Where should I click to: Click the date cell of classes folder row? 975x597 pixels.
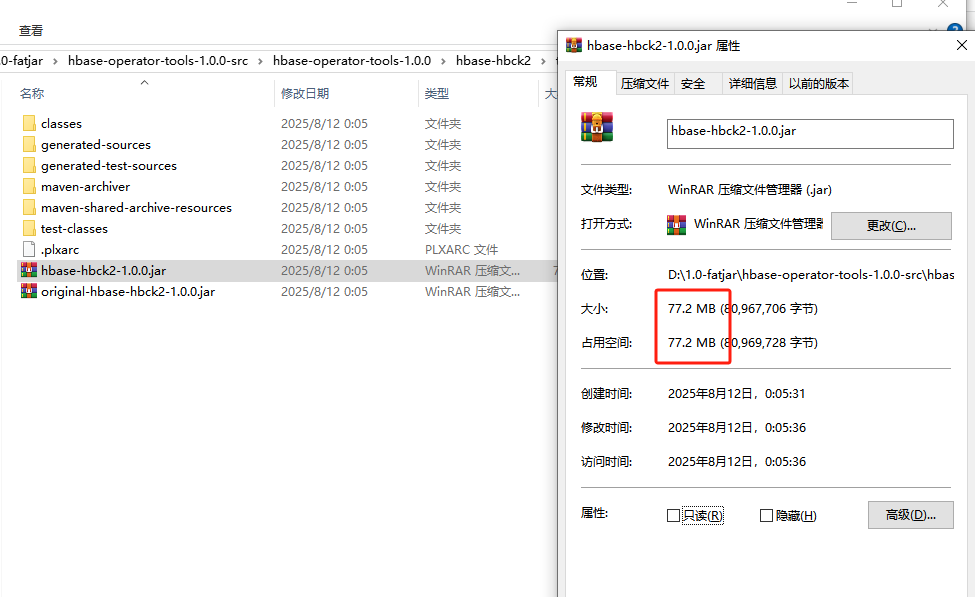coord(324,124)
